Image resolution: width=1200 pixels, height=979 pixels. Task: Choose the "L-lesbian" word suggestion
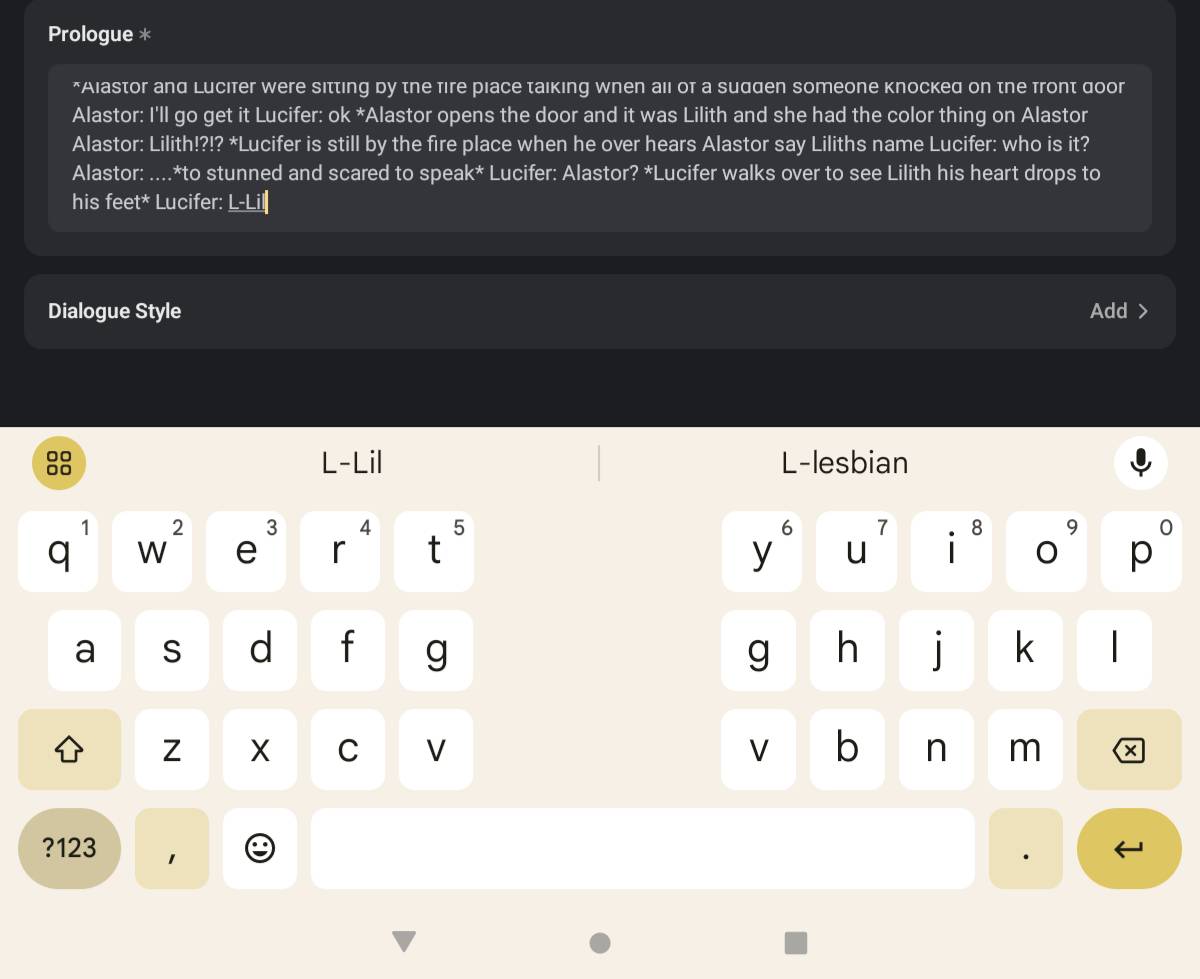point(845,463)
